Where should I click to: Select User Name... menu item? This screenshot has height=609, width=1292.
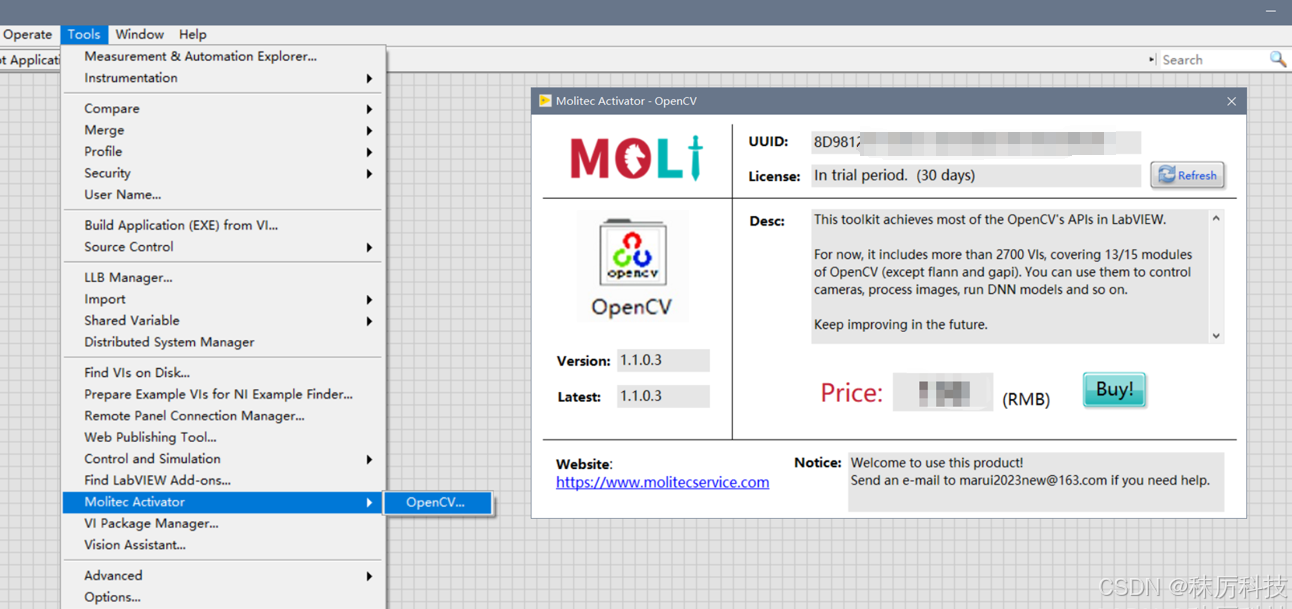tap(223, 195)
